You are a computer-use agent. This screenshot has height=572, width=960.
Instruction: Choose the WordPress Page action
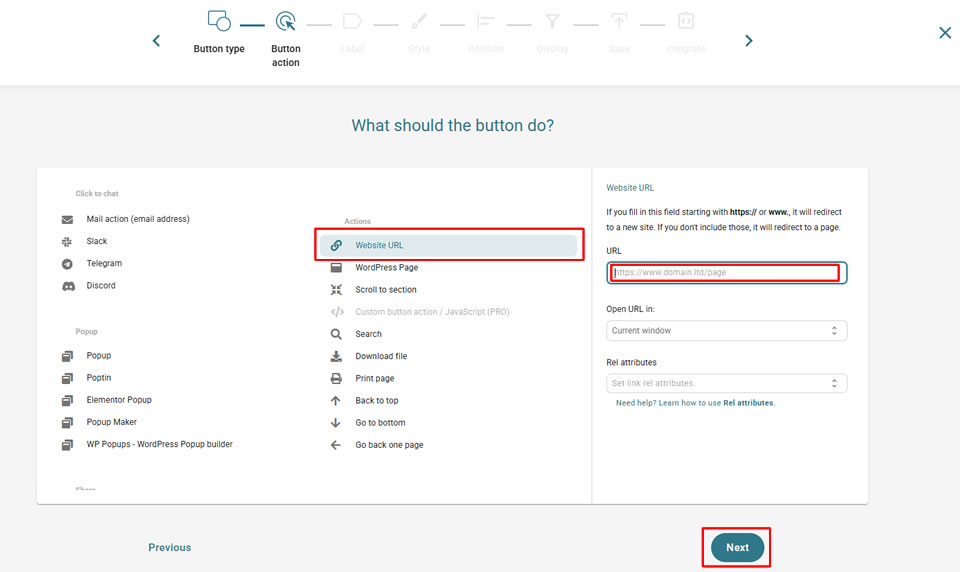pos(386,268)
